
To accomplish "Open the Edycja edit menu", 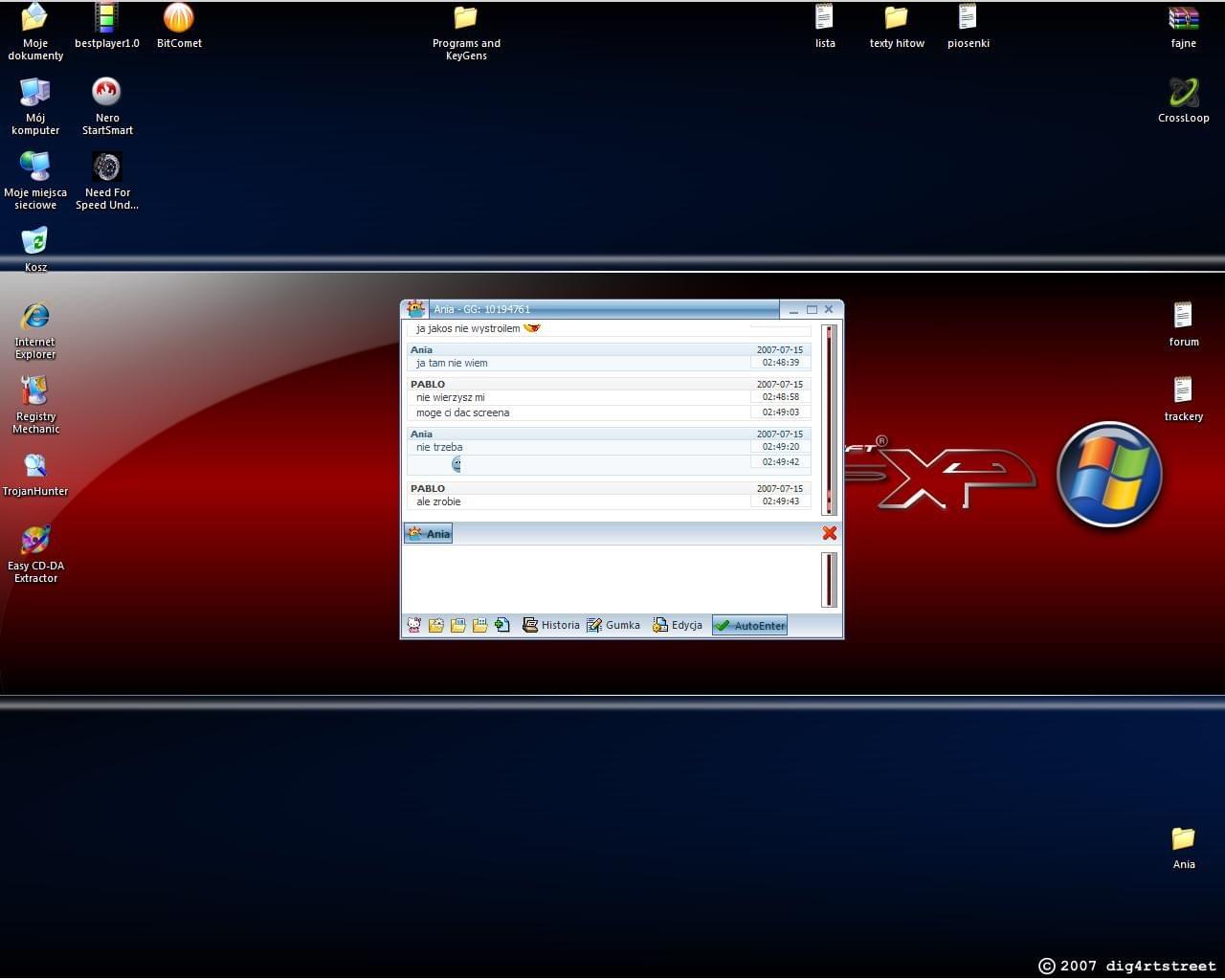I will click(678, 625).
